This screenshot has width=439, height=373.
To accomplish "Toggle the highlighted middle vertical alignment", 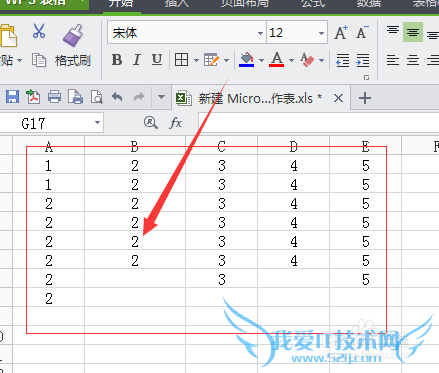I will coord(413,32).
